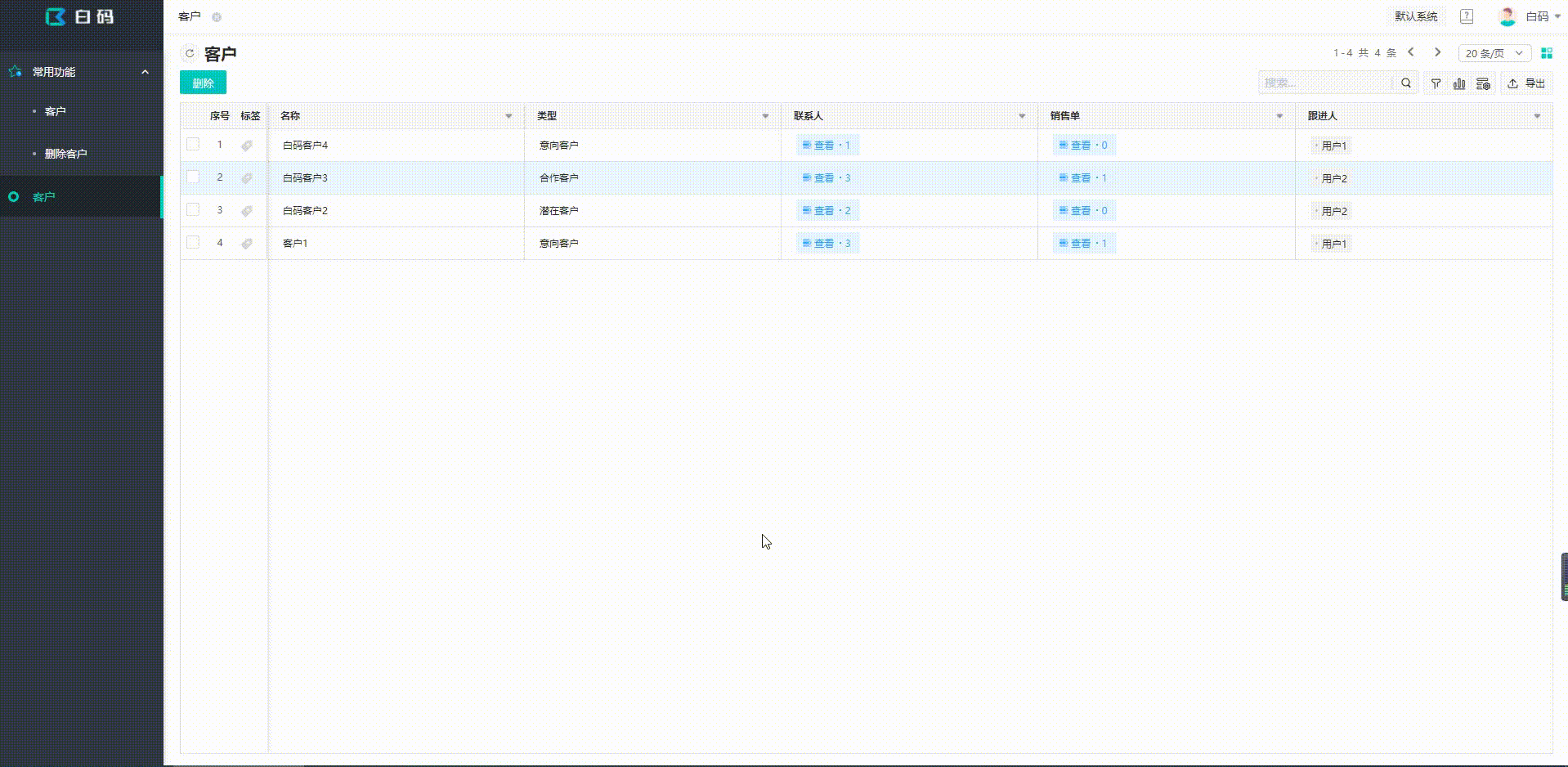Screen dimensions: 1568x767
Task: Tick the checkbox for 白码客户2
Action: pyautogui.click(x=193, y=210)
